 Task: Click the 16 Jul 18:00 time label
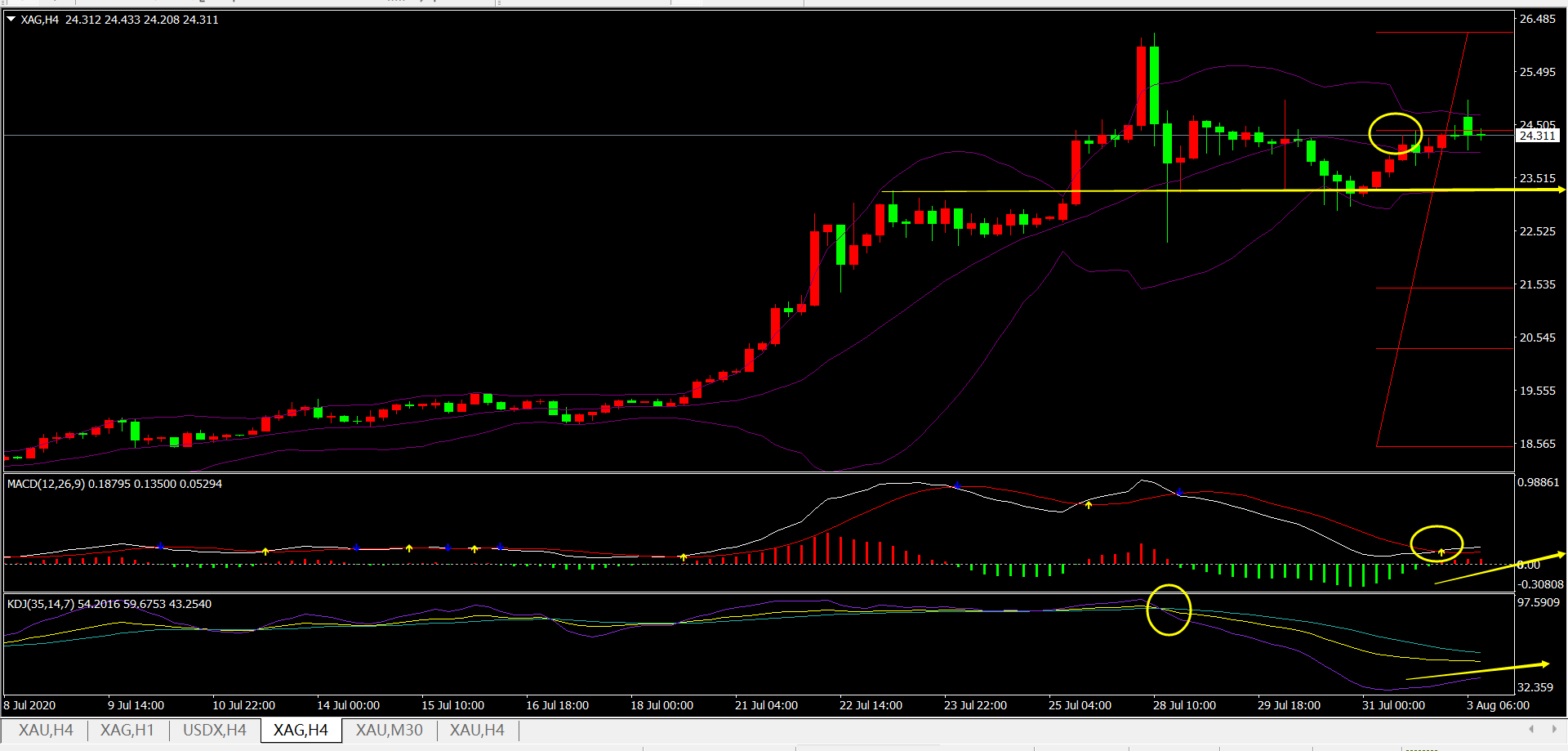click(x=557, y=705)
